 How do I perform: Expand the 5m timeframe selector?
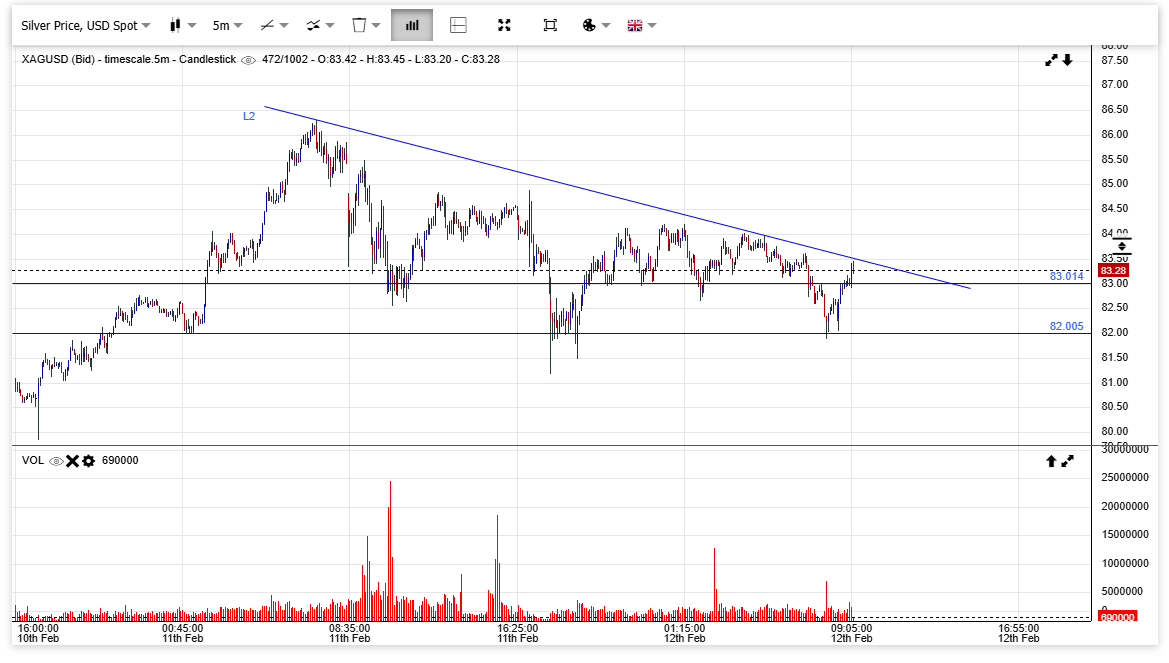click(x=227, y=25)
